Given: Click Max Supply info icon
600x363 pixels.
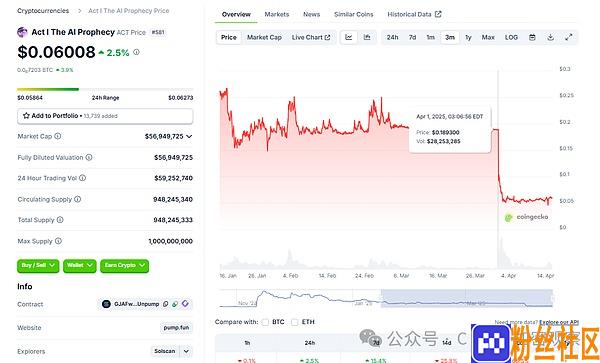Looking at the screenshot, I should 58,241.
